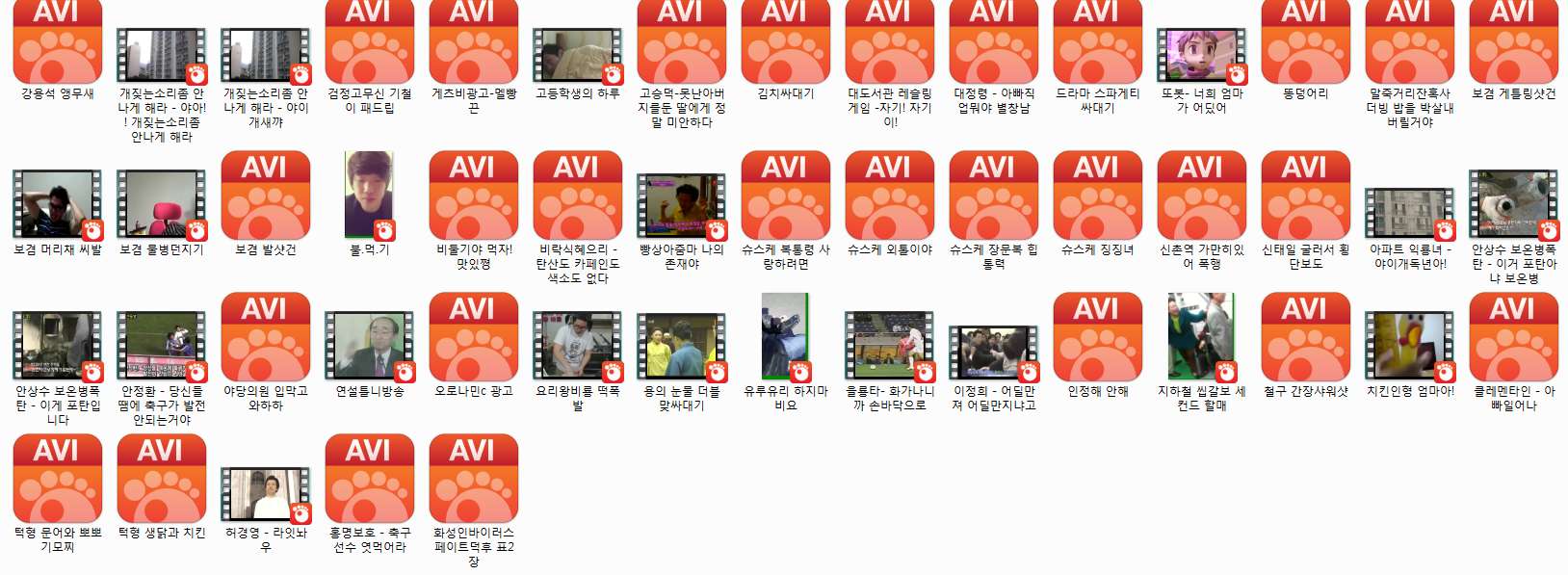
Task: Select the '보겸 발샷건' AVI icon
Action: click(x=266, y=196)
